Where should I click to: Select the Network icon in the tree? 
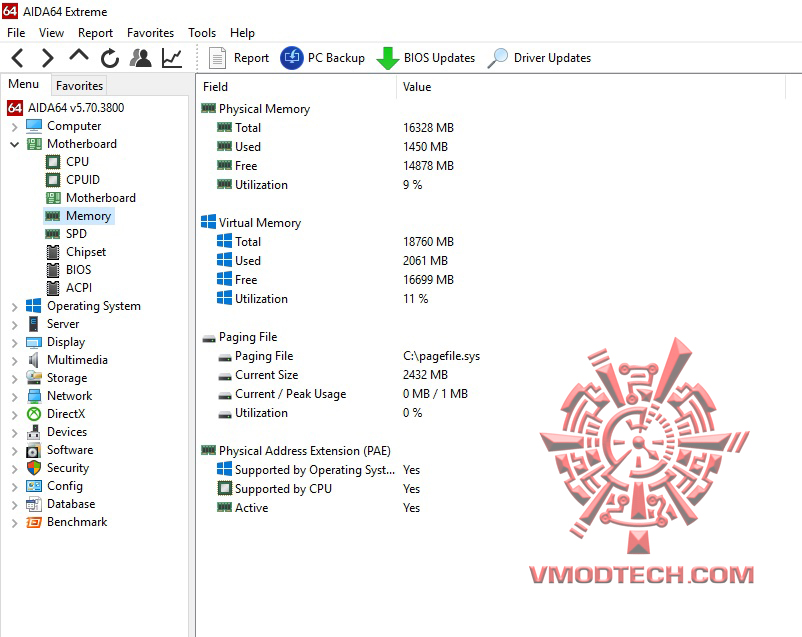point(34,396)
